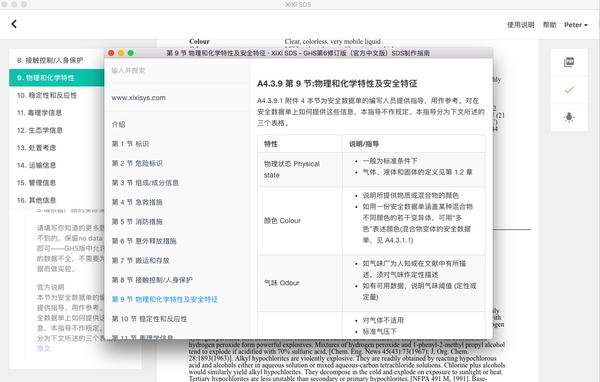Screen dimensions: 600x382
Task: Open 第 2 节 危险标识 in guide contents
Action: [x=137, y=163]
